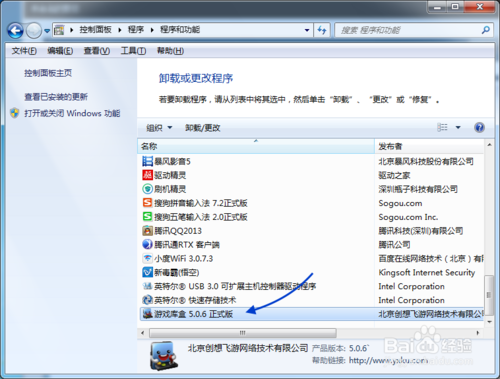500x379 pixels.
Task: Click the 新毒霸(悟空) icon
Action: point(147,272)
